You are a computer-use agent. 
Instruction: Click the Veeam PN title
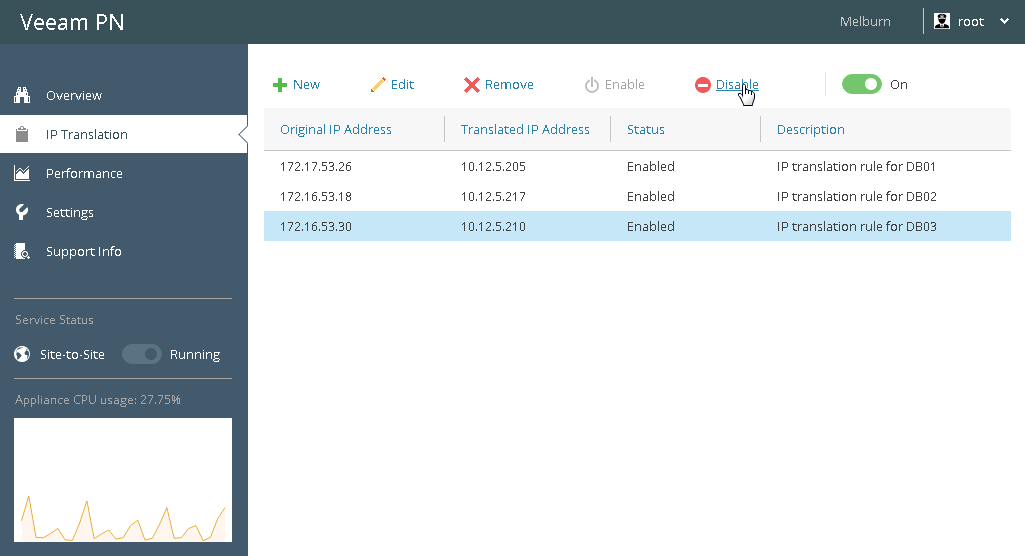(72, 22)
